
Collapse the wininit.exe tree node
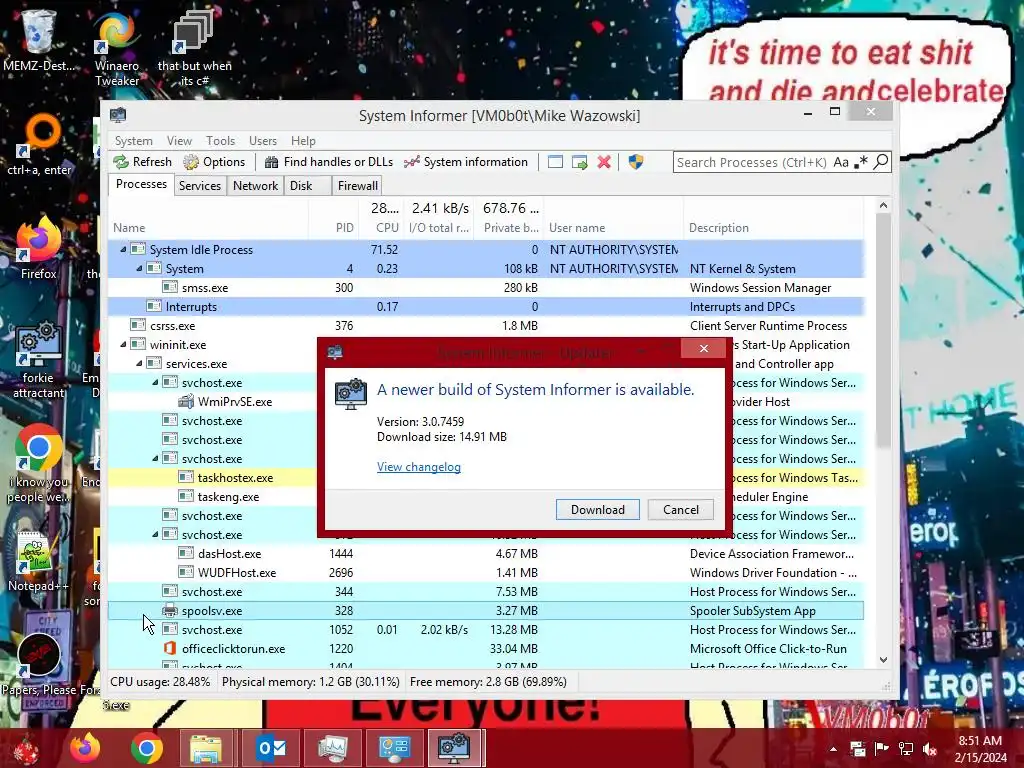point(123,344)
